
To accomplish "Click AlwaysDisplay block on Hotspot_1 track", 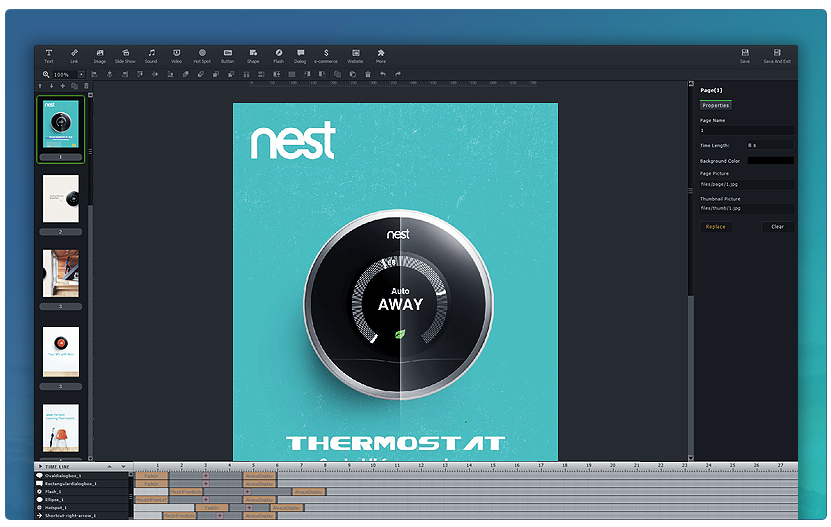I will [x=287, y=507].
